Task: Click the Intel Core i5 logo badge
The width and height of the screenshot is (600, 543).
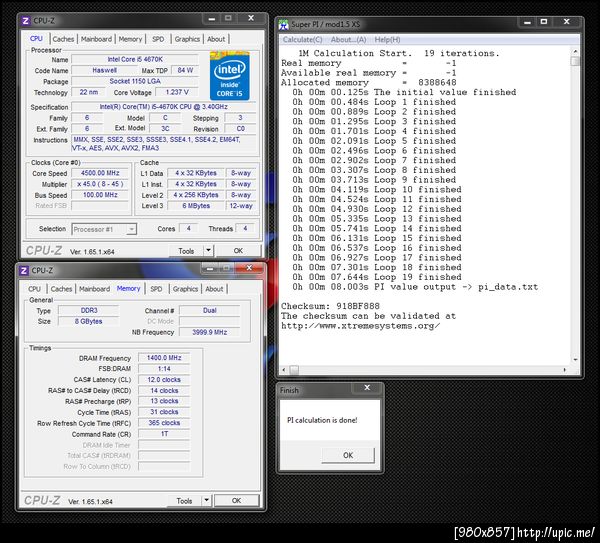Action: point(230,75)
